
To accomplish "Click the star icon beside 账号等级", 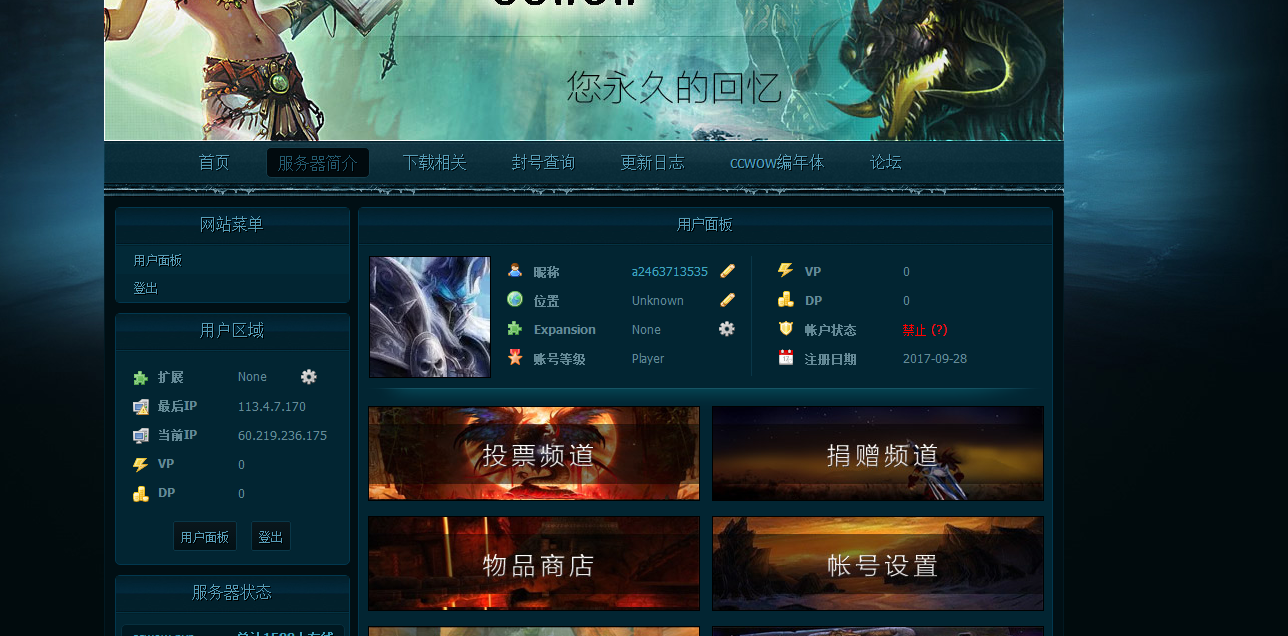I will pos(515,357).
